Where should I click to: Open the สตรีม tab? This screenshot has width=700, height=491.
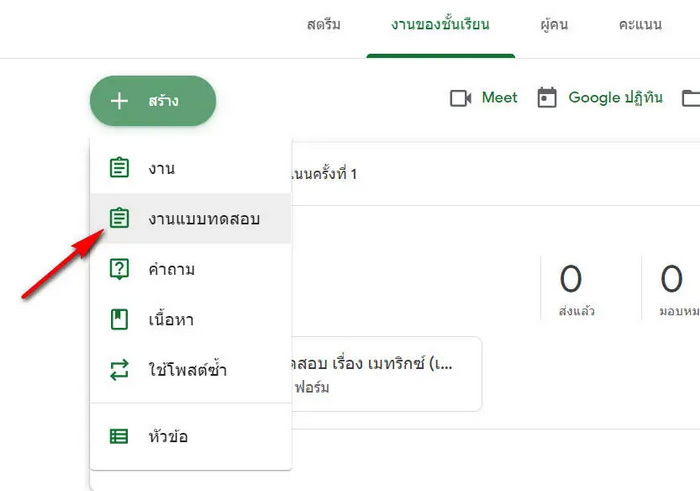323,24
